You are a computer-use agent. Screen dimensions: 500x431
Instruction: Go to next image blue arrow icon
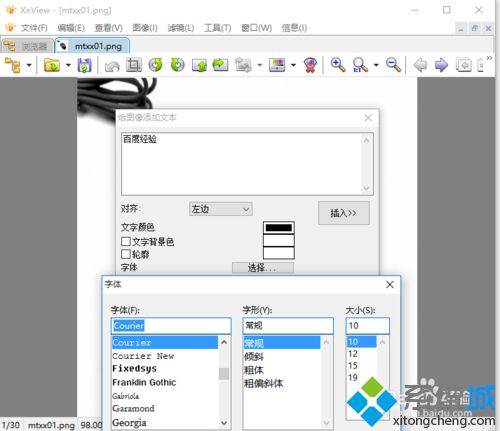coord(442,65)
